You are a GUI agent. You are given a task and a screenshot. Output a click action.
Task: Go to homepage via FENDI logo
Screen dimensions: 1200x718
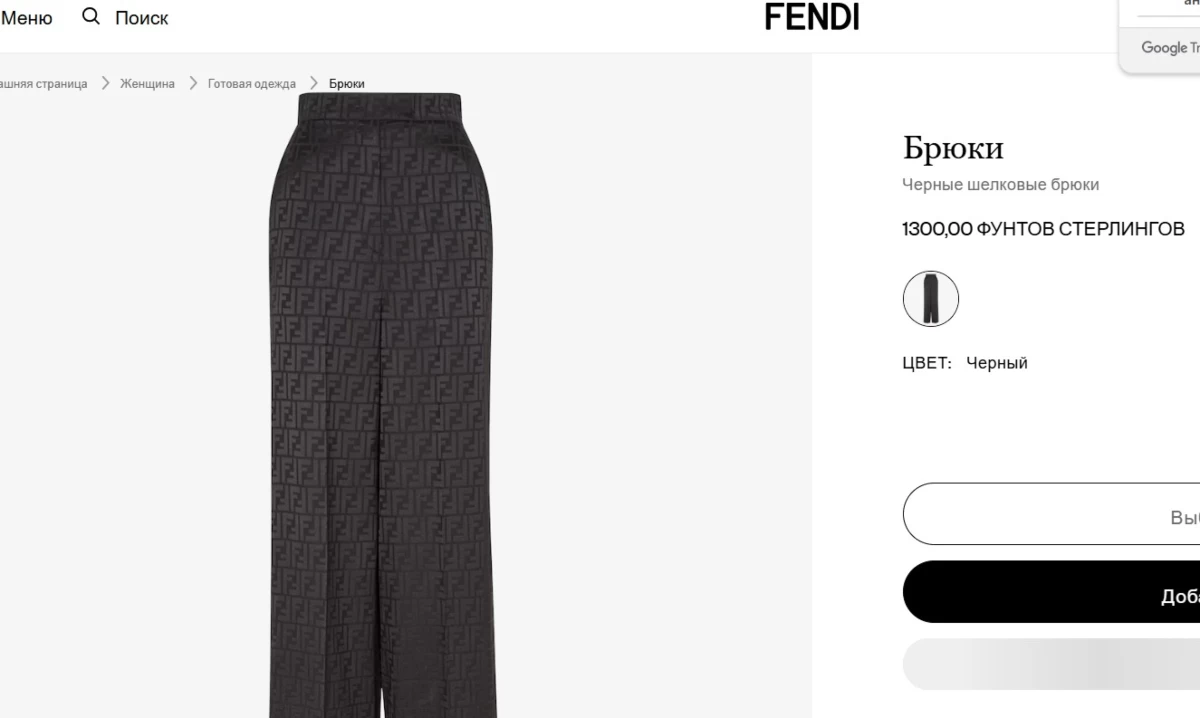click(x=812, y=16)
